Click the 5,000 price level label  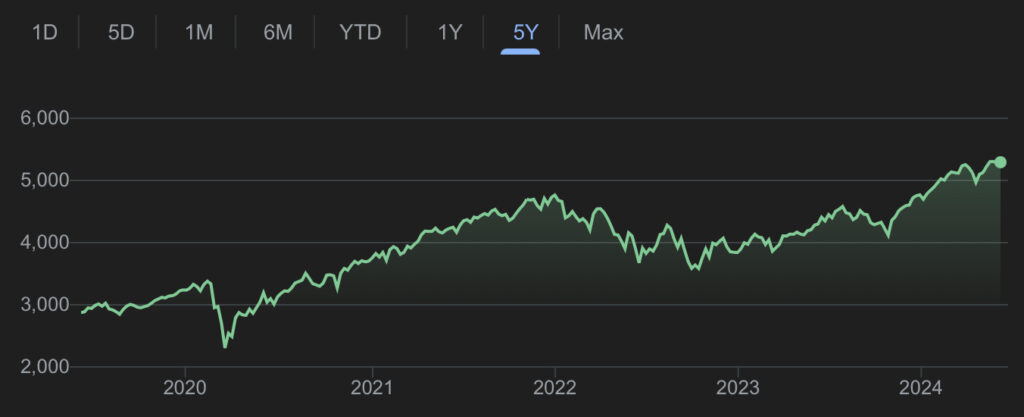pyautogui.click(x=44, y=180)
